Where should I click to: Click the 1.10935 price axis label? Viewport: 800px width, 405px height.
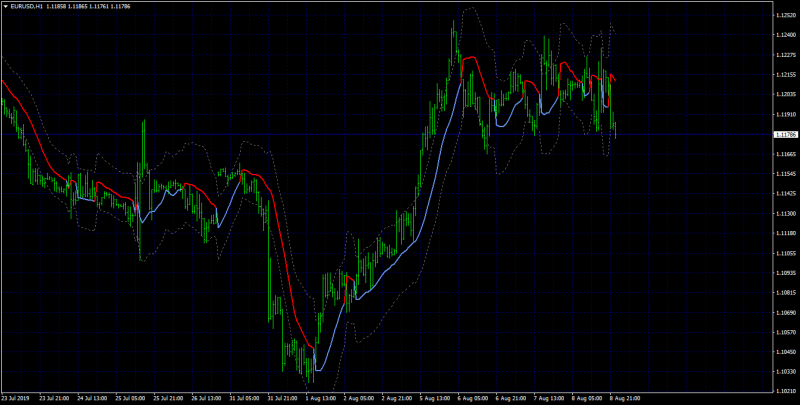click(785, 273)
